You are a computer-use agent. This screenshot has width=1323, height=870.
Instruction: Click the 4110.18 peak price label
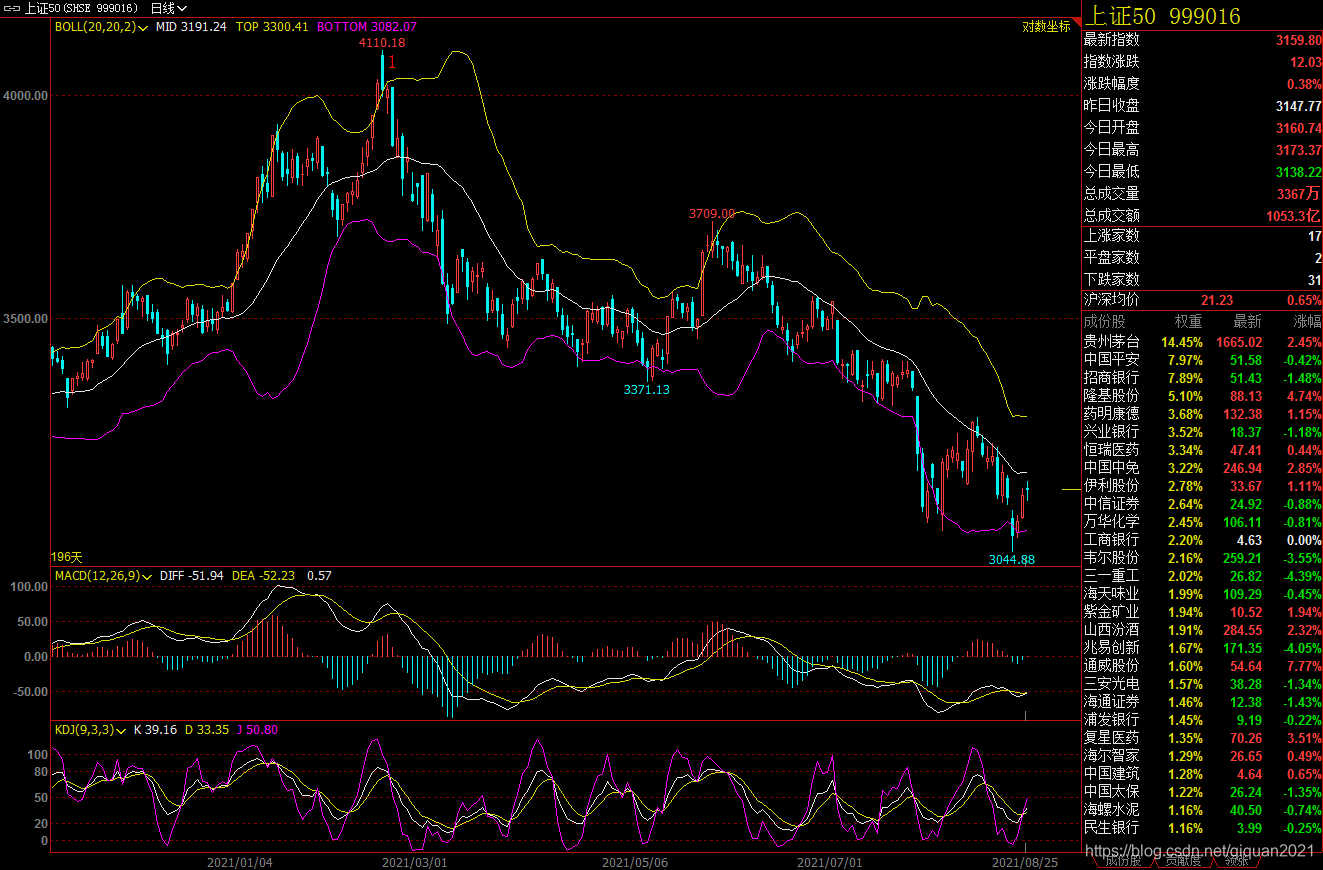[382, 43]
